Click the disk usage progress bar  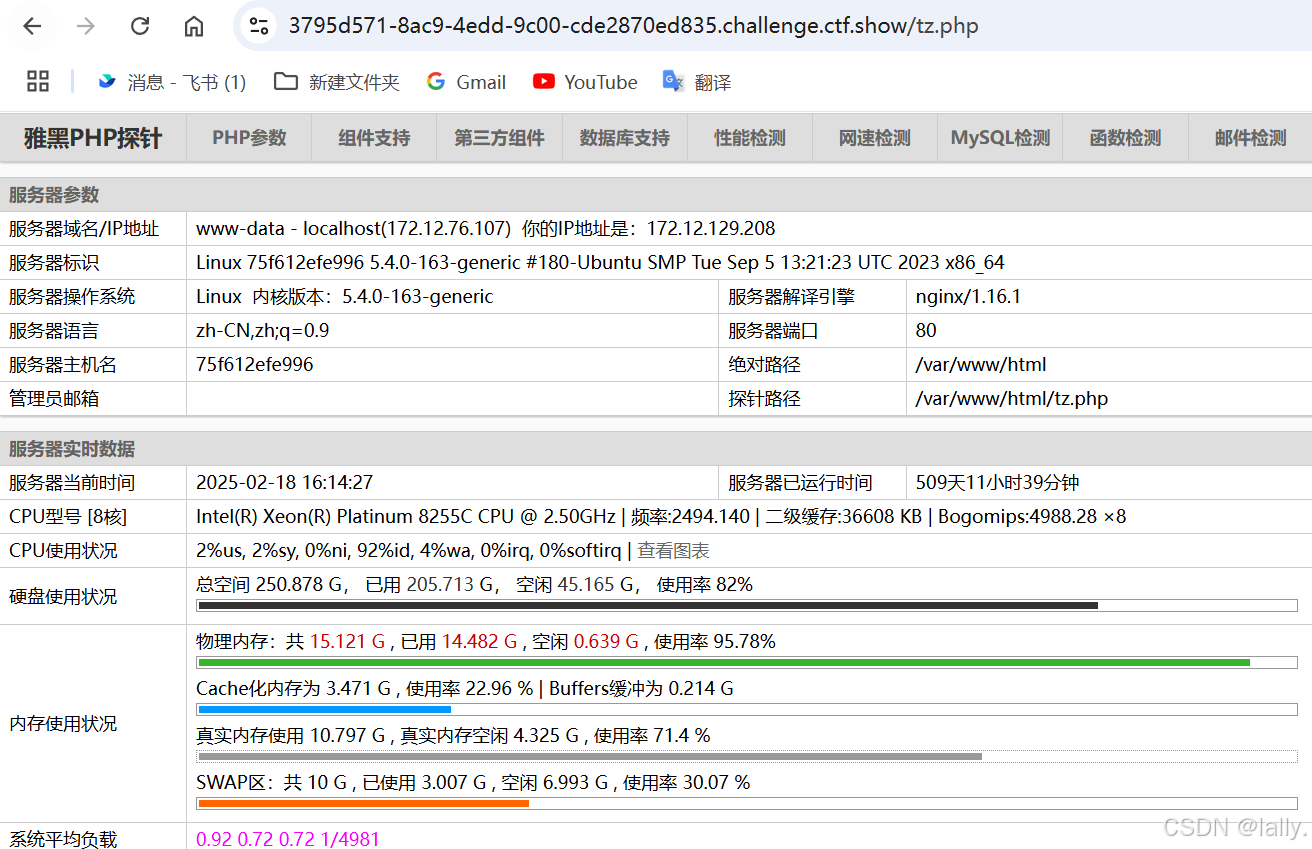tap(747, 605)
